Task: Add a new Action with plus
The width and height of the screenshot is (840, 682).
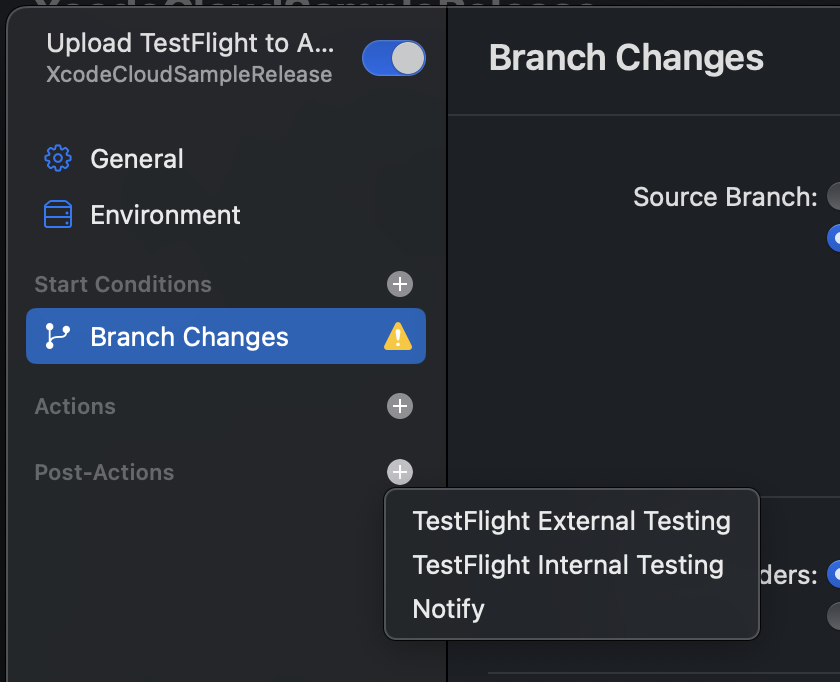Action: click(x=400, y=406)
